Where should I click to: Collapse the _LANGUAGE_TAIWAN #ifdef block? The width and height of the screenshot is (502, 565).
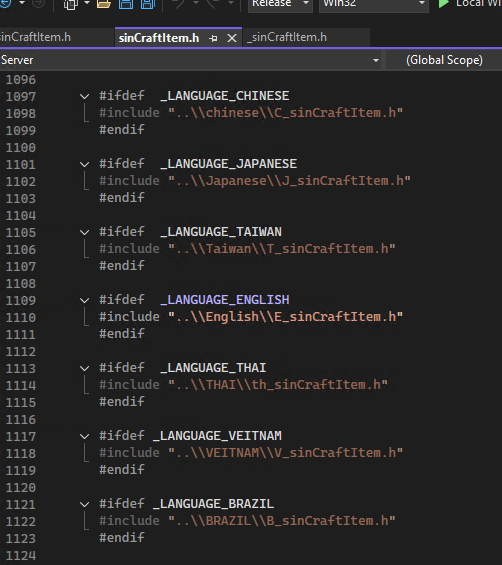pyautogui.click(x=84, y=232)
